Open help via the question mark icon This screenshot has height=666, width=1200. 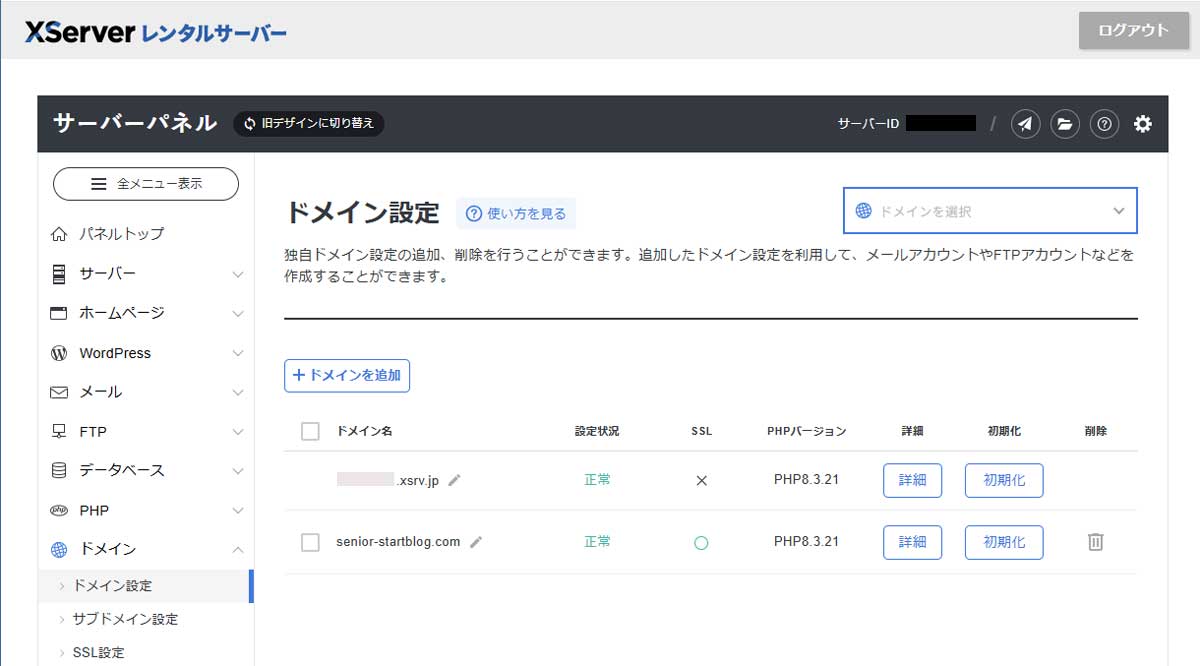click(x=1104, y=124)
